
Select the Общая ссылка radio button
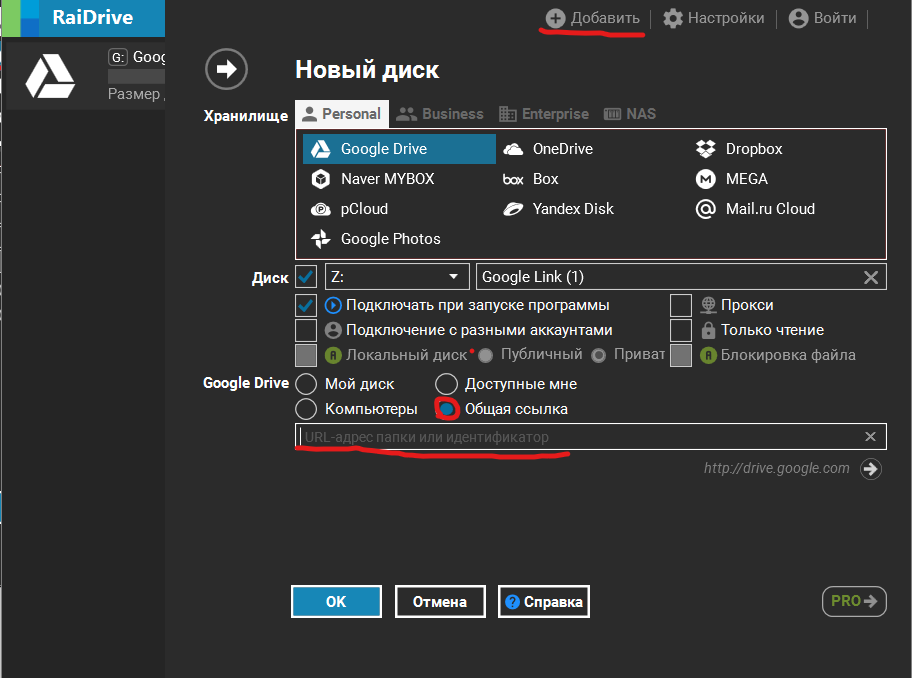coord(447,409)
